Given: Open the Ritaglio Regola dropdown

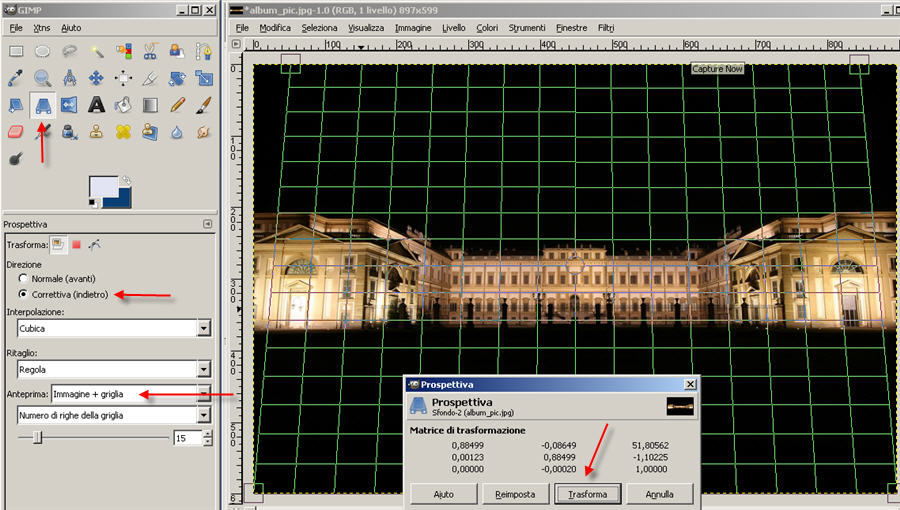Looking at the screenshot, I should pyautogui.click(x=204, y=370).
